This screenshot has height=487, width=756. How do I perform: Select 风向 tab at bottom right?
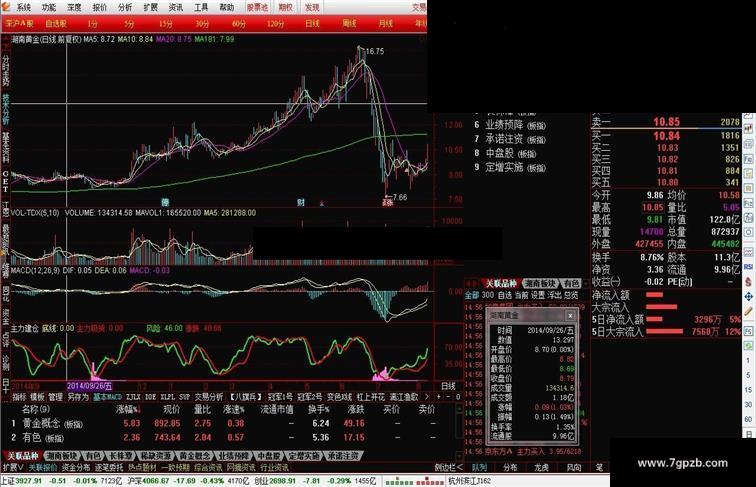pos(573,467)
